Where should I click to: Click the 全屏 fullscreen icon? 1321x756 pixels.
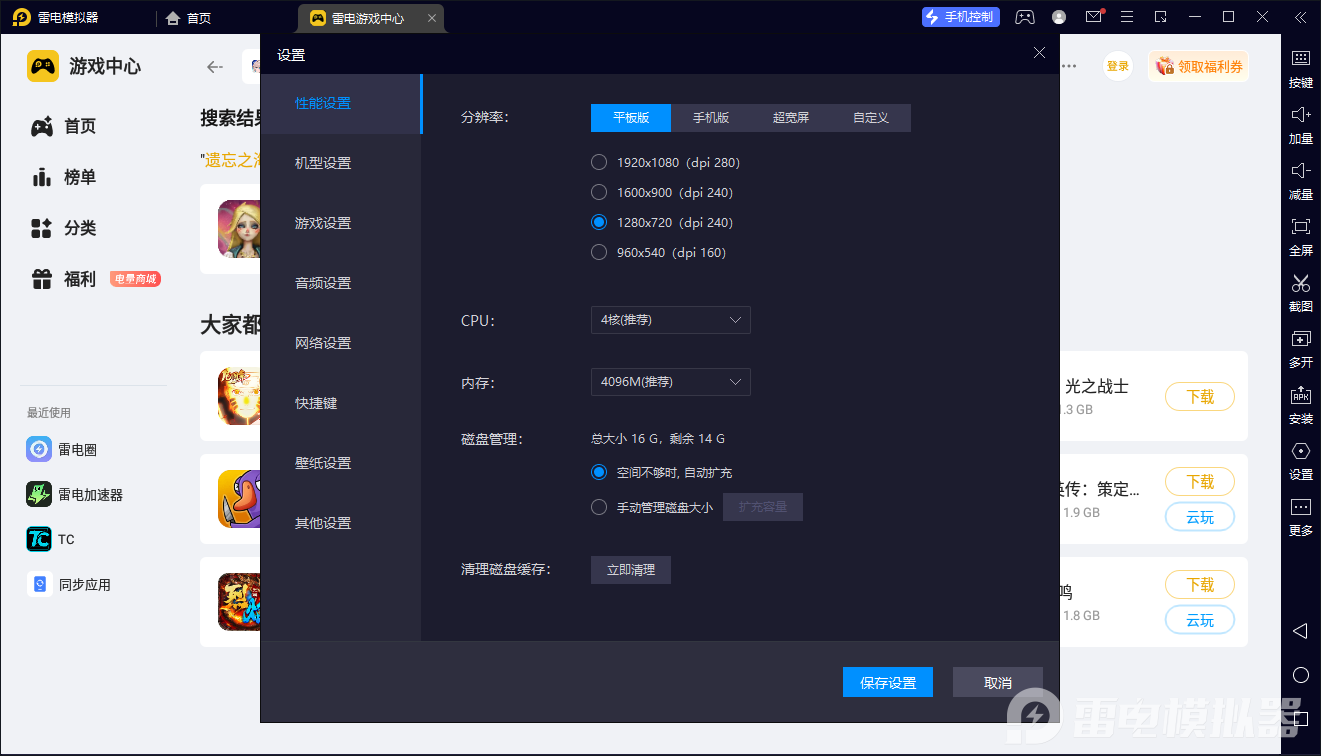click(x=1300, y=227)
